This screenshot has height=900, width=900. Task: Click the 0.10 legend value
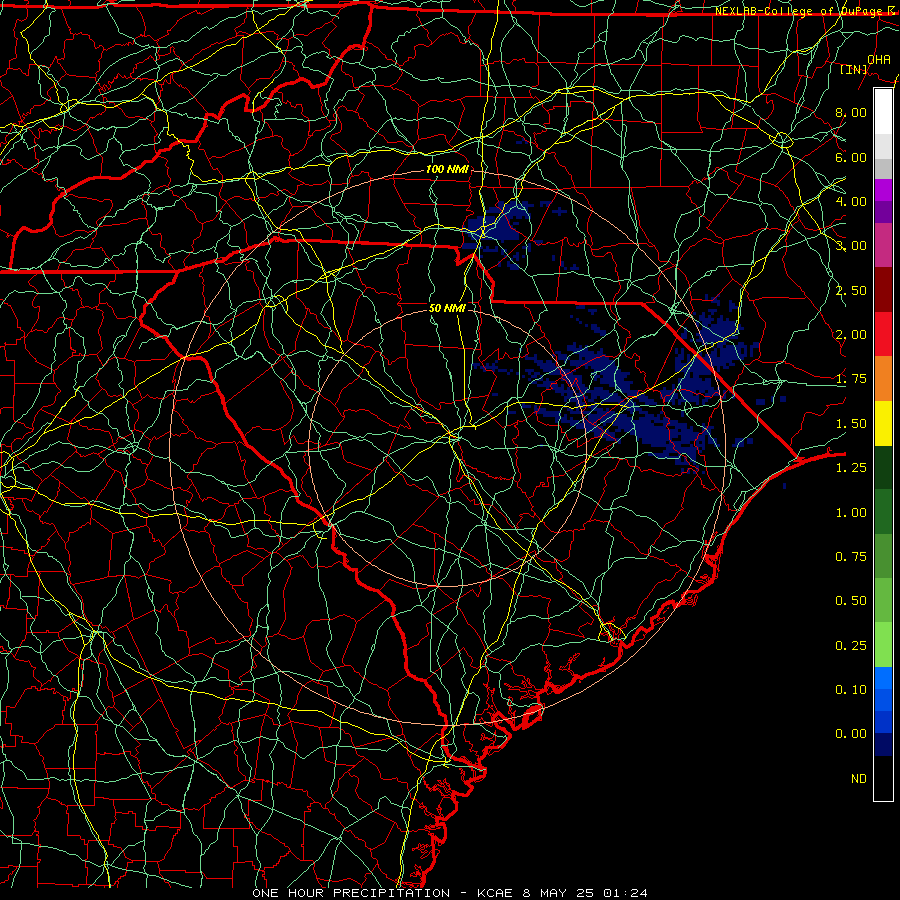click(851, 690)
